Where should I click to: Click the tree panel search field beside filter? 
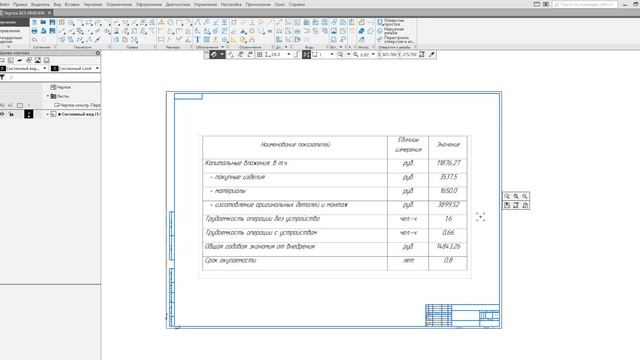click(53, 77)
